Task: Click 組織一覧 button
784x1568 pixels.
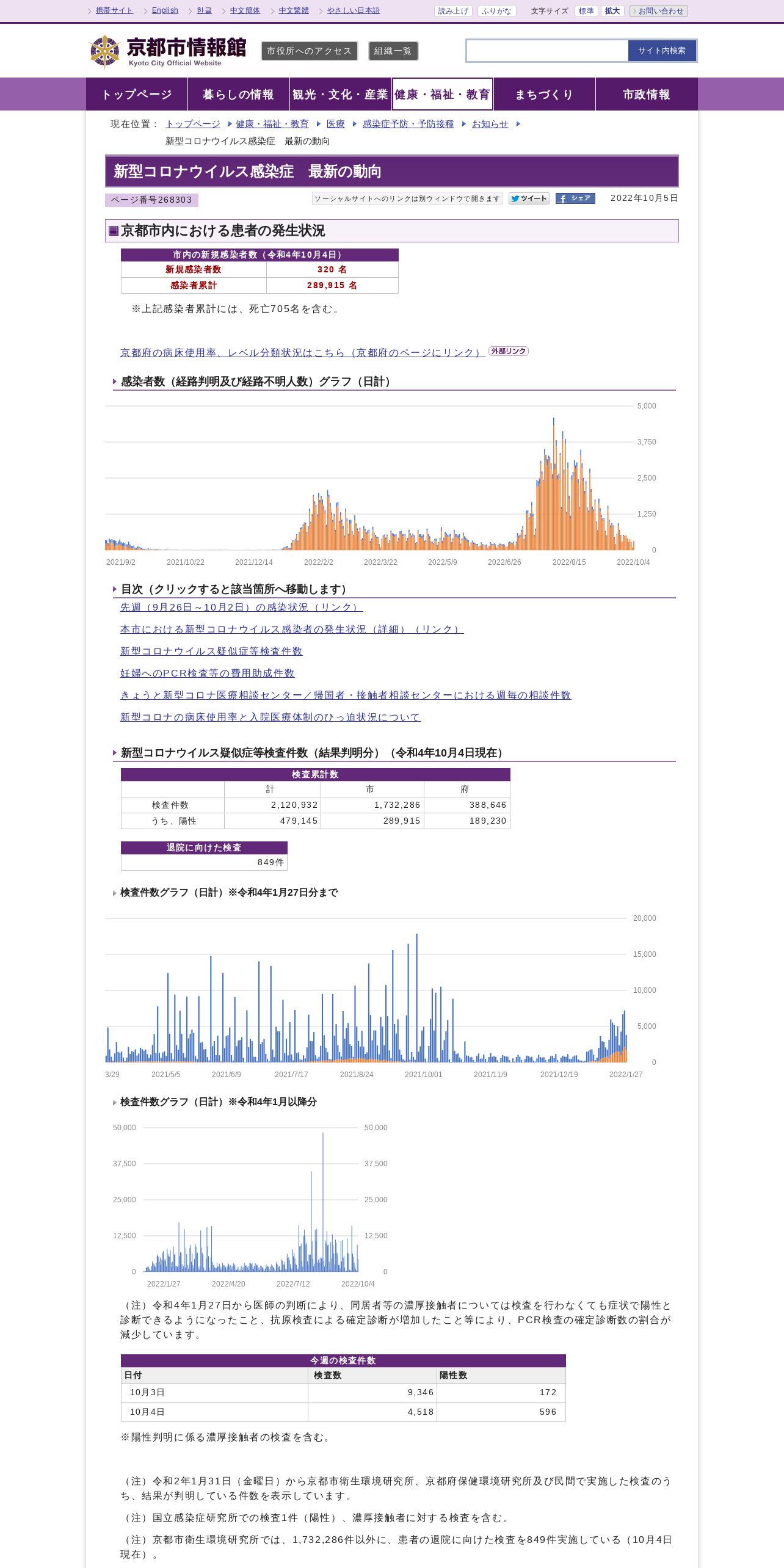Action: (x=393, y=51)
